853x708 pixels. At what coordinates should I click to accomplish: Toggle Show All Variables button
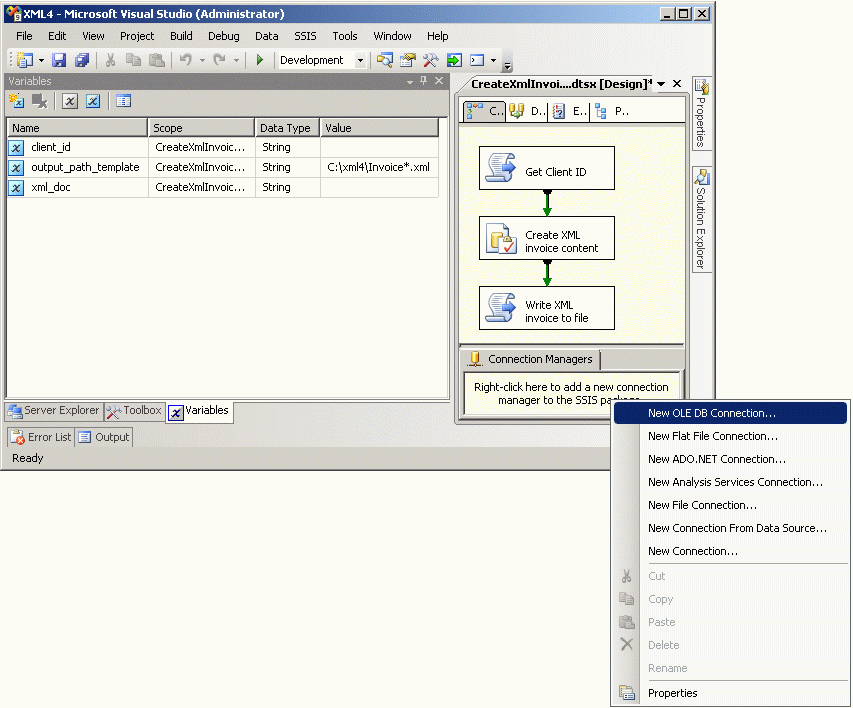point(93,101)
